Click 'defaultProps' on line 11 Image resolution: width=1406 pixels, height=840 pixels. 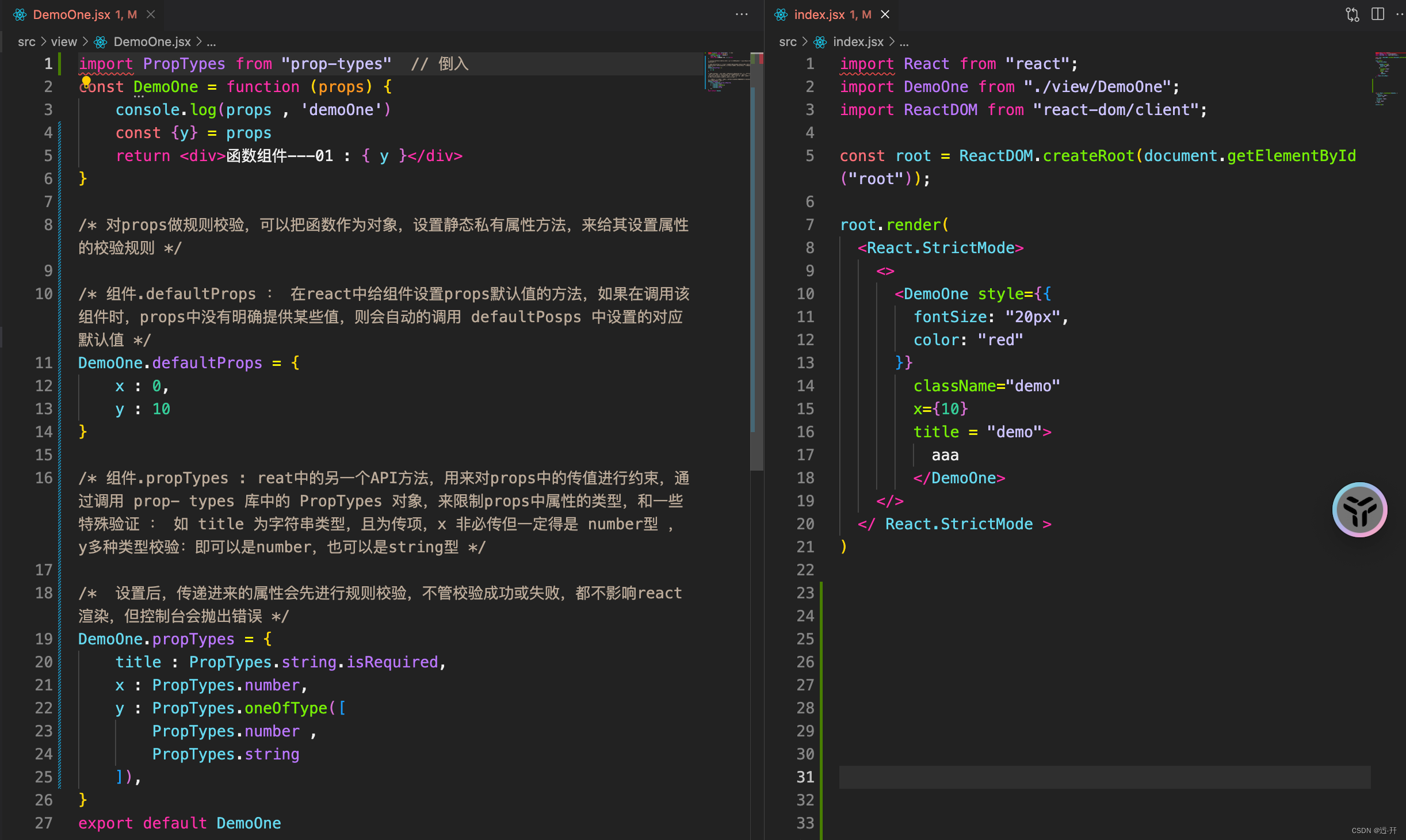(207, 363)
